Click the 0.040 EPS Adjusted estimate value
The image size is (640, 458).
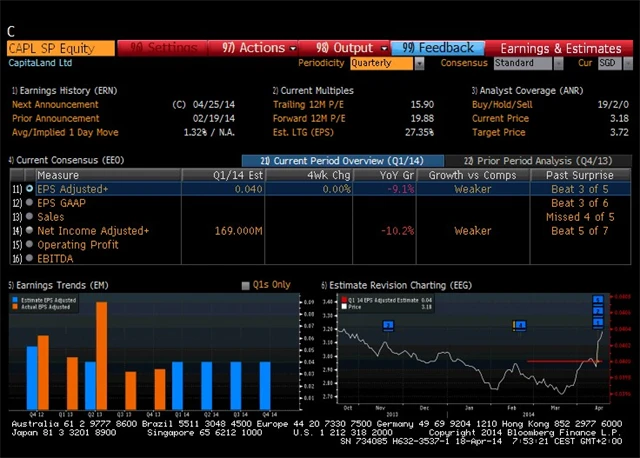click(248, 189)
